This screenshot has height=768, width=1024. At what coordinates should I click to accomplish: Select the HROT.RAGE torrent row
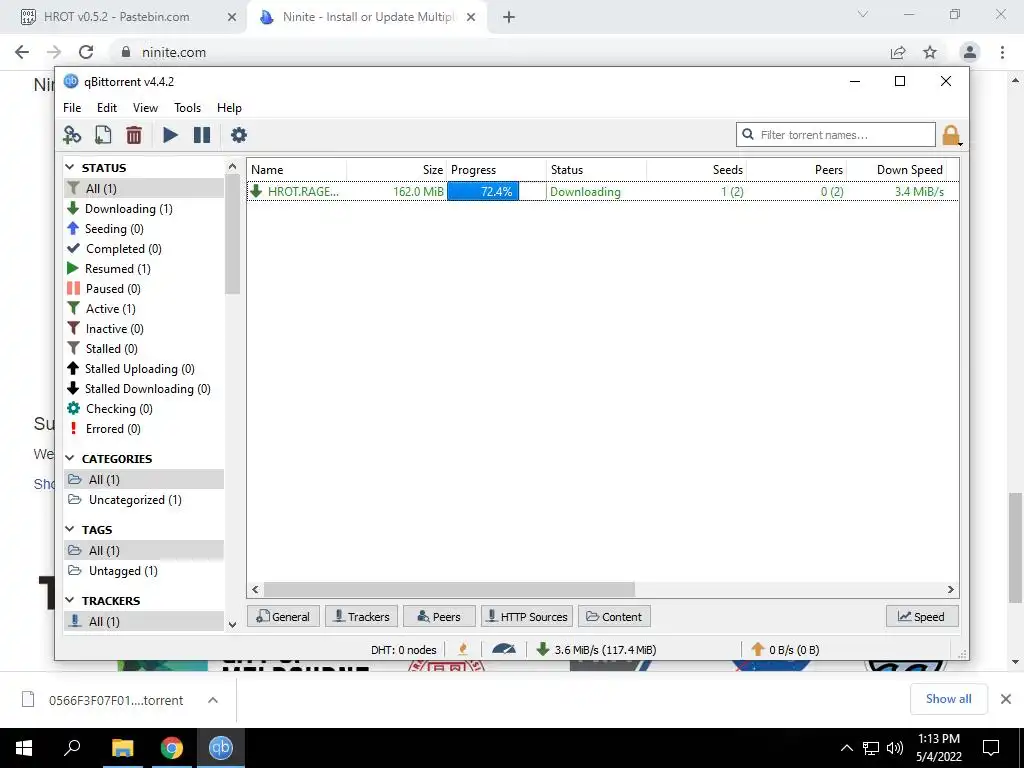click(602, 191)
